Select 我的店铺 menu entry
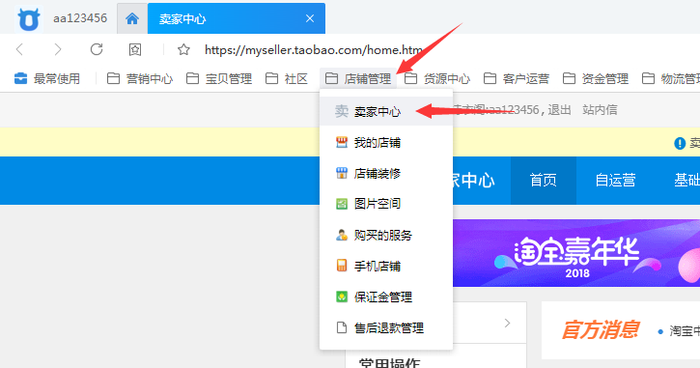 click(x=386, y=142)
